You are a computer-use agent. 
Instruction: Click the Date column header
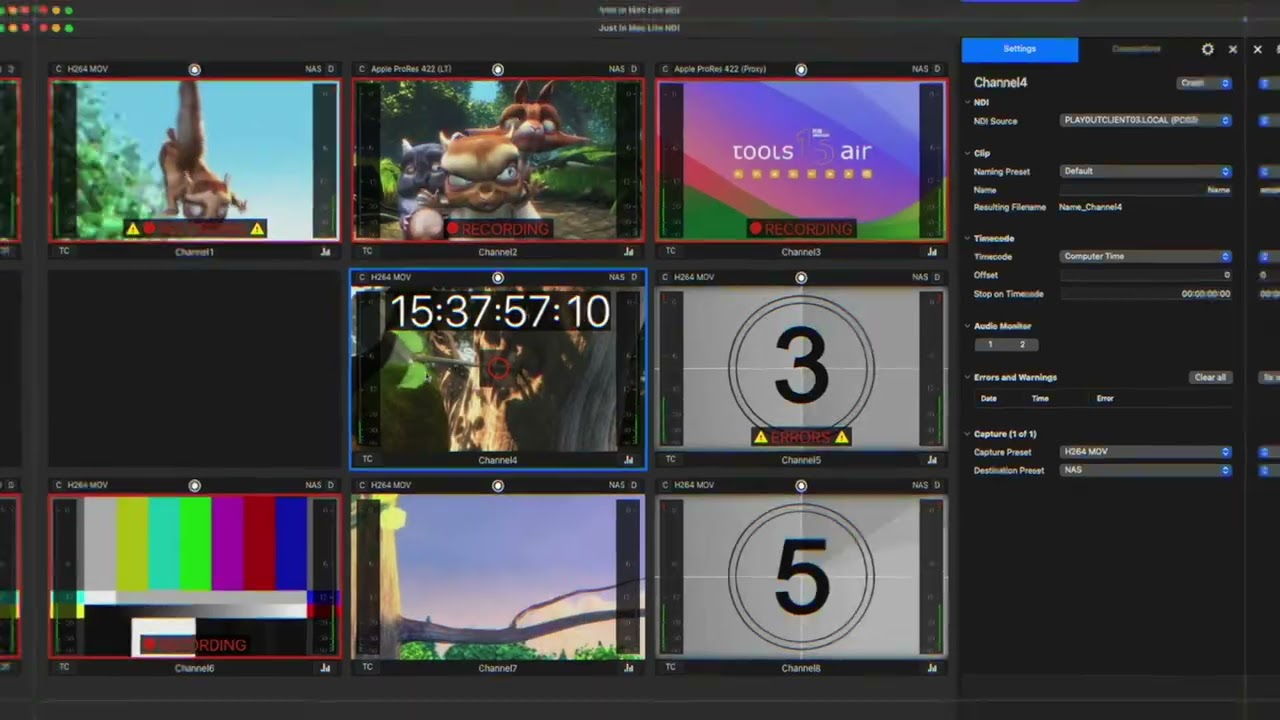click(x=988, y=398)
